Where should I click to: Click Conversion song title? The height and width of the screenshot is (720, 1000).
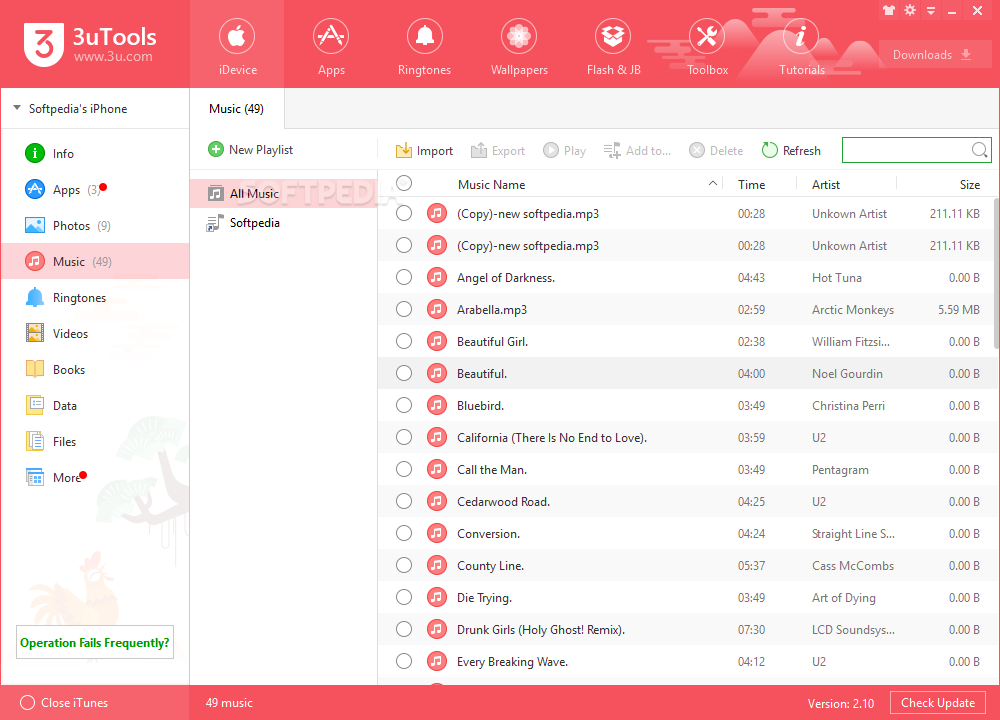coord(489,534)
